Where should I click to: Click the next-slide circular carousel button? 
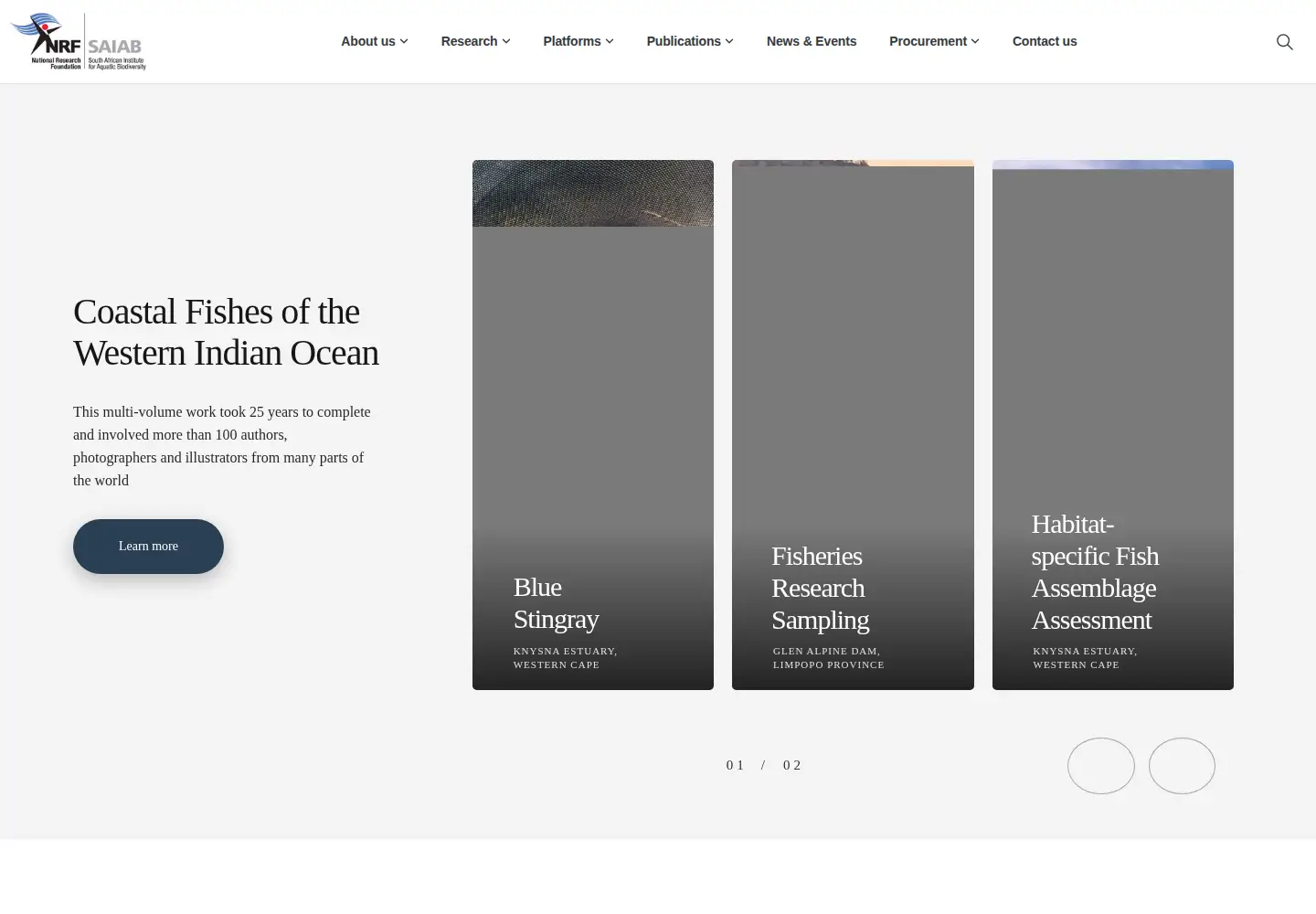(1182, 766)
